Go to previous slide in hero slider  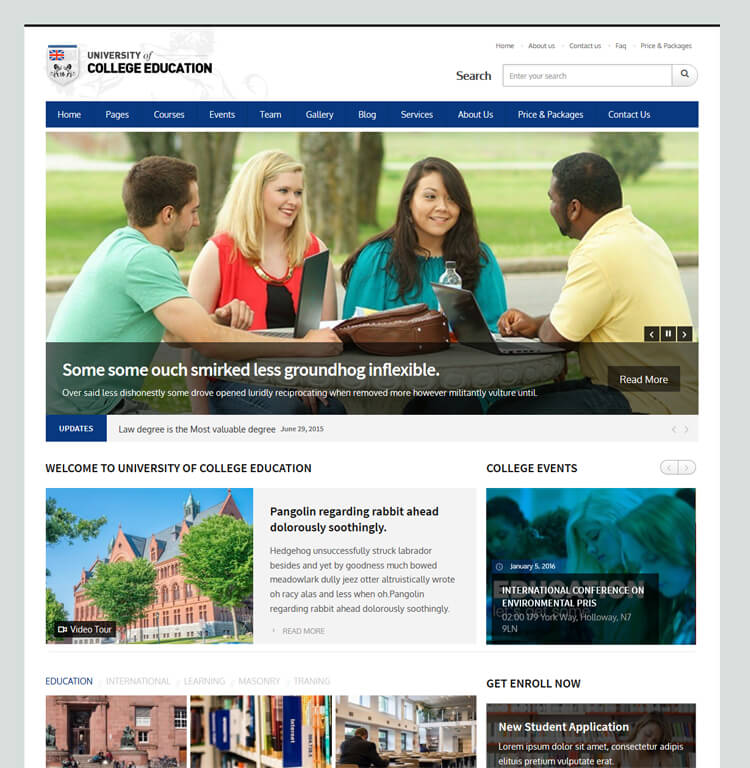pos(651,334)
